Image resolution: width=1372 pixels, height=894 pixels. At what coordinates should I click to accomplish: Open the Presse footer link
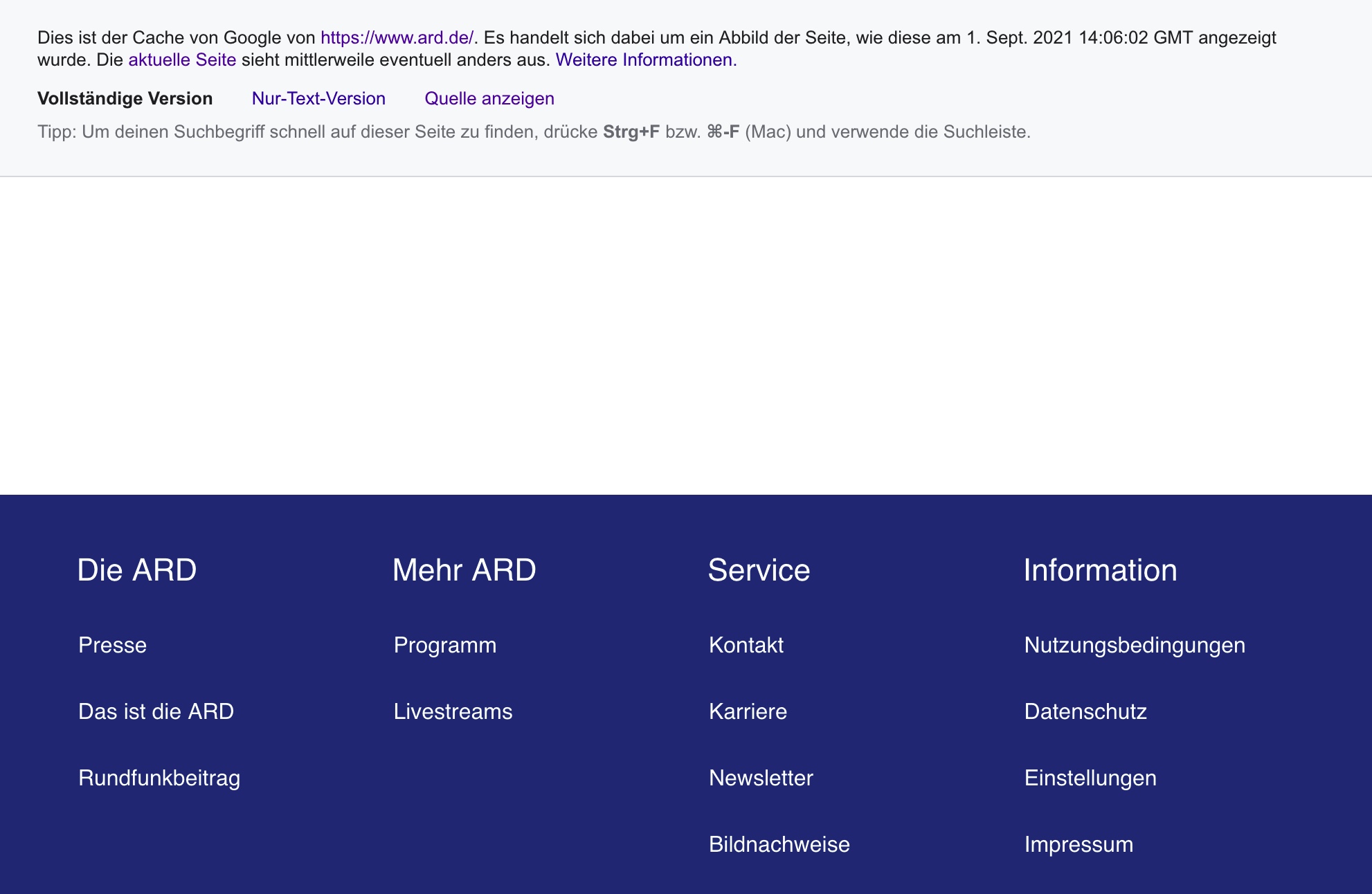point(112,645)
